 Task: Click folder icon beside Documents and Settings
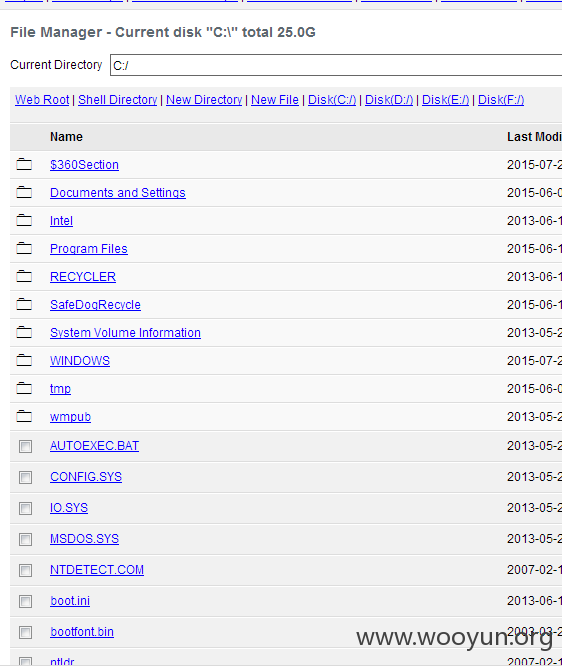(24, 192)
